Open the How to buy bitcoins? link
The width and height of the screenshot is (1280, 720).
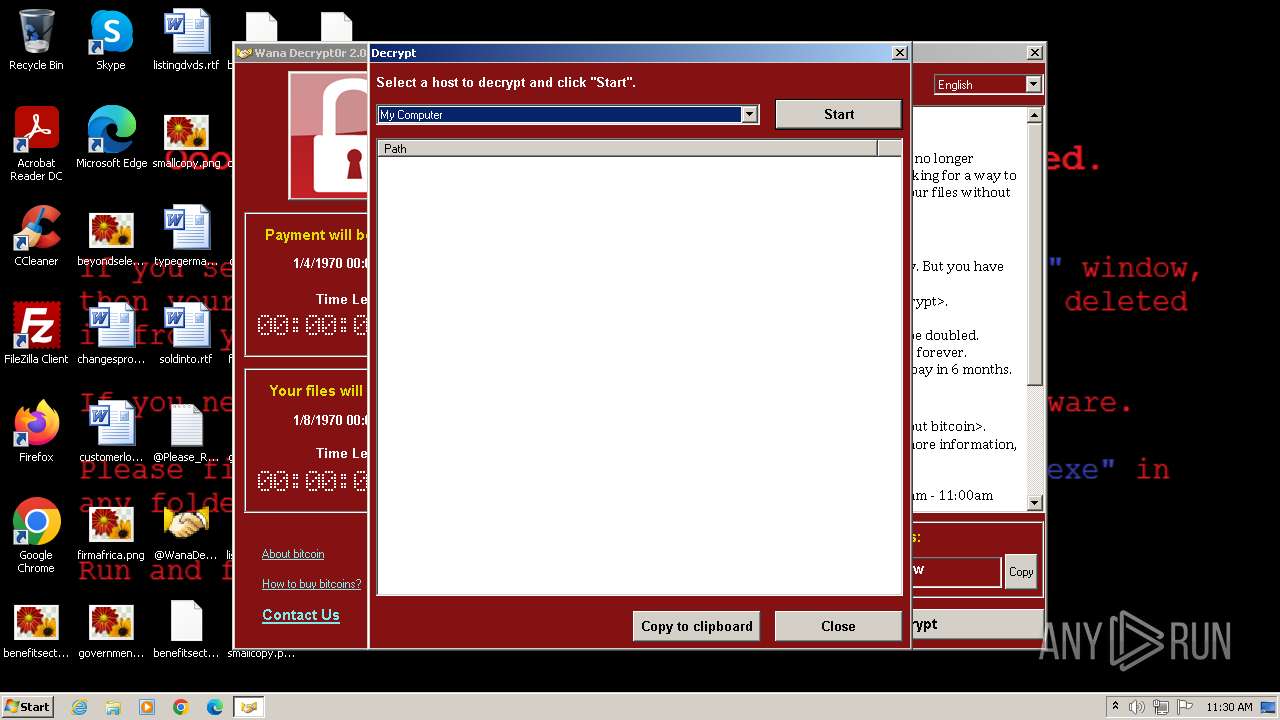(x=312, y=584)
